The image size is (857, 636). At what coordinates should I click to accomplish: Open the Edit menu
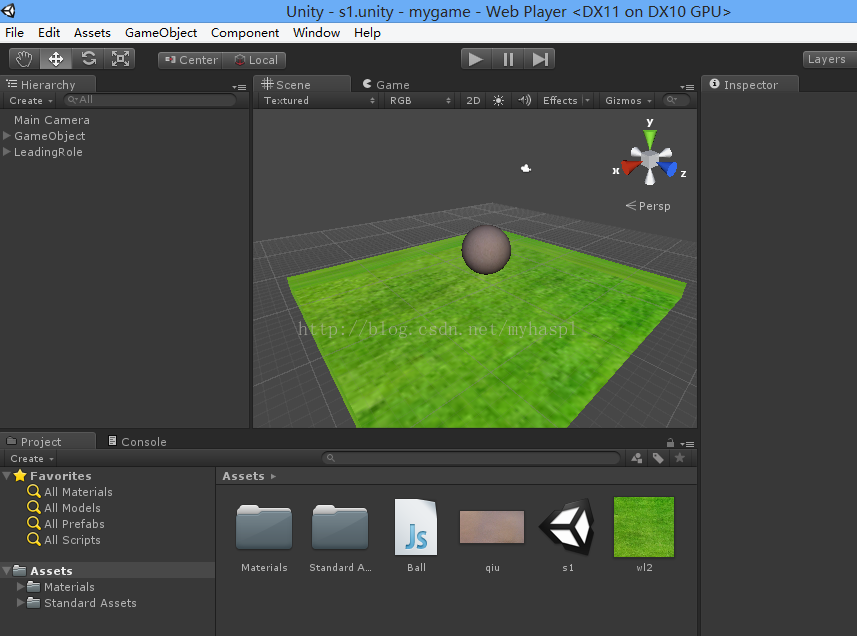pos(49,33)
